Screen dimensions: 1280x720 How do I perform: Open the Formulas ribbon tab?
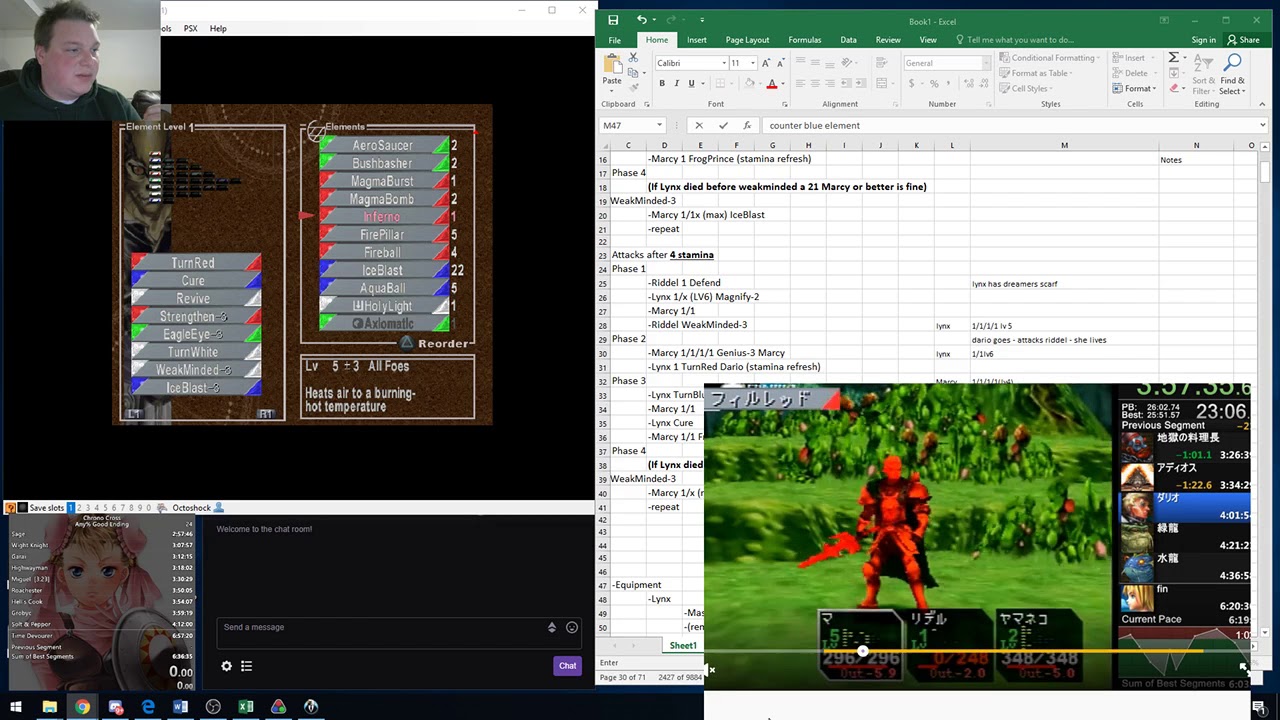pos(805,40)
